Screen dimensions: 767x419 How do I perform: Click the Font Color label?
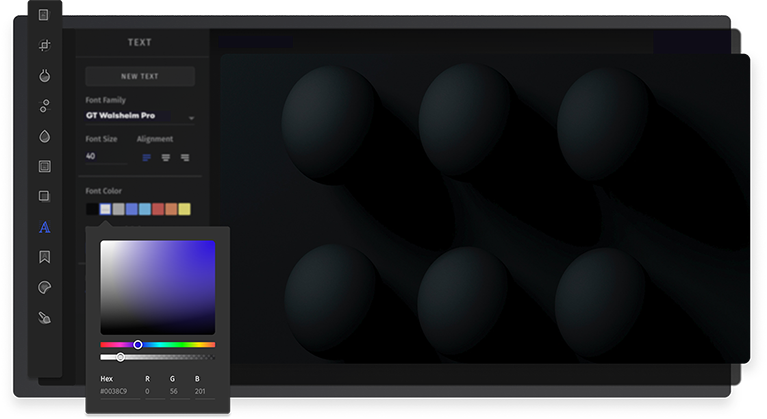tap(104, 191)
